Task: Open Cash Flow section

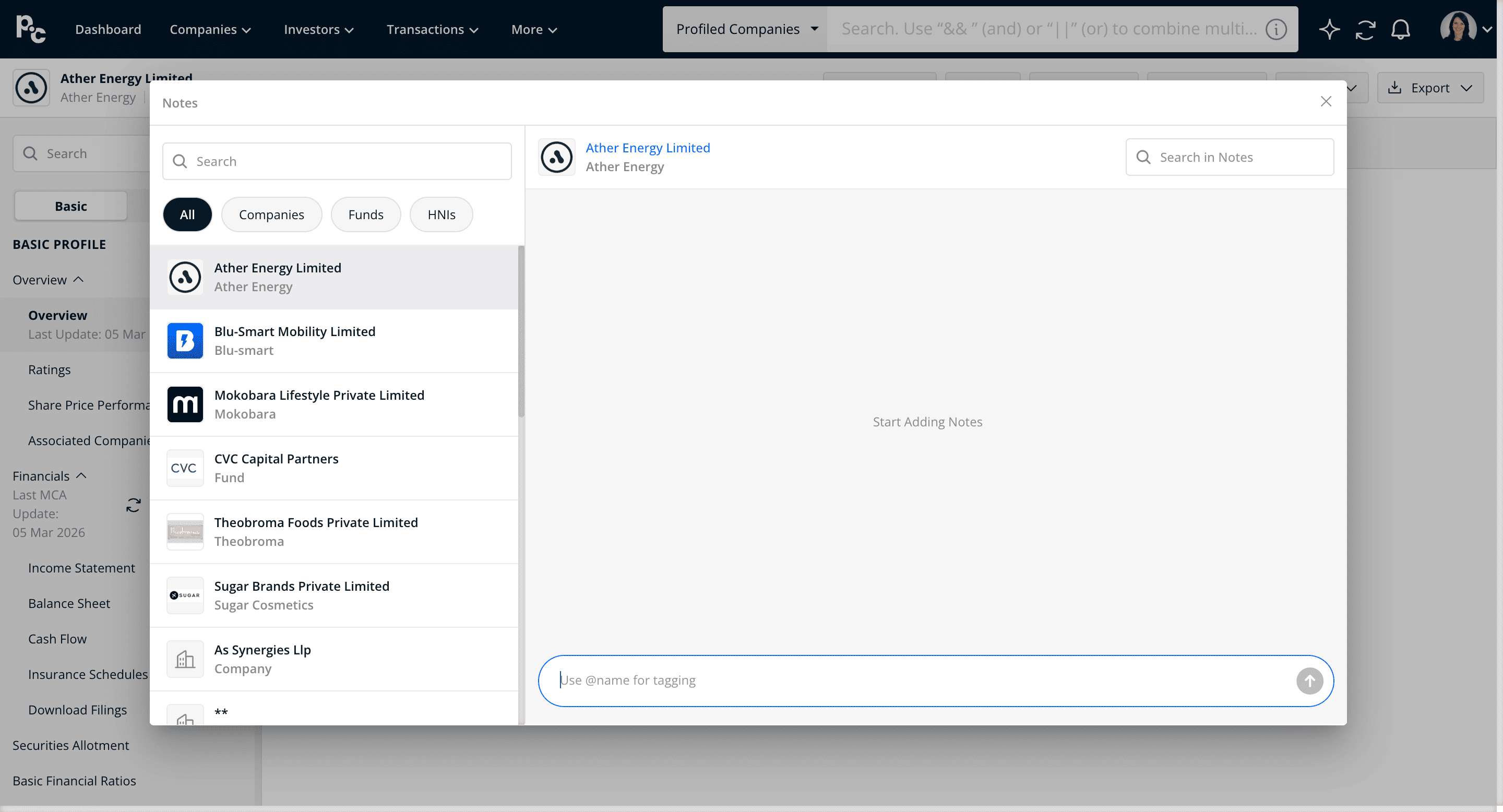Action: point(57,639)
